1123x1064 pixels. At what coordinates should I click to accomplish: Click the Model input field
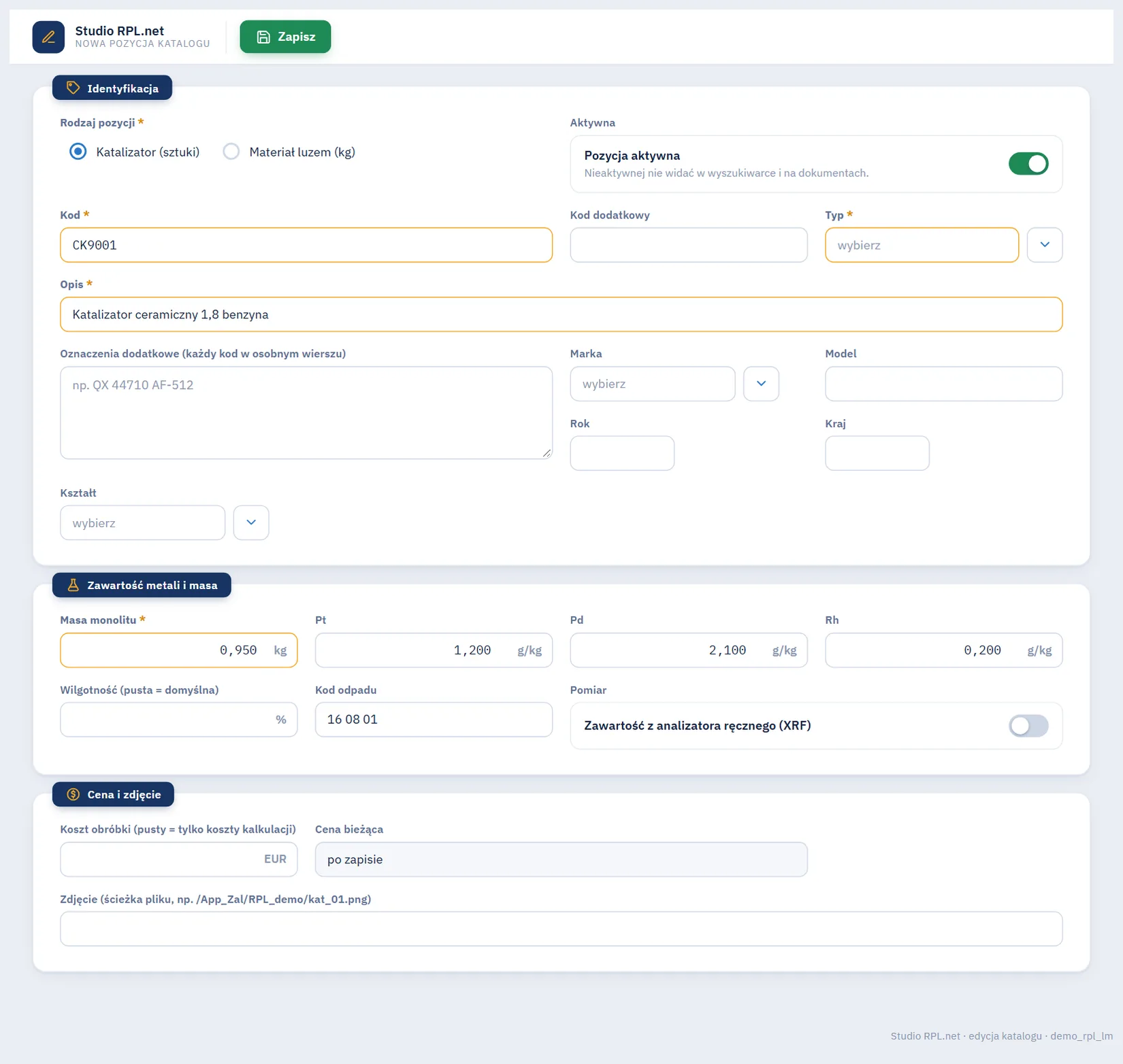click(944, 384)
